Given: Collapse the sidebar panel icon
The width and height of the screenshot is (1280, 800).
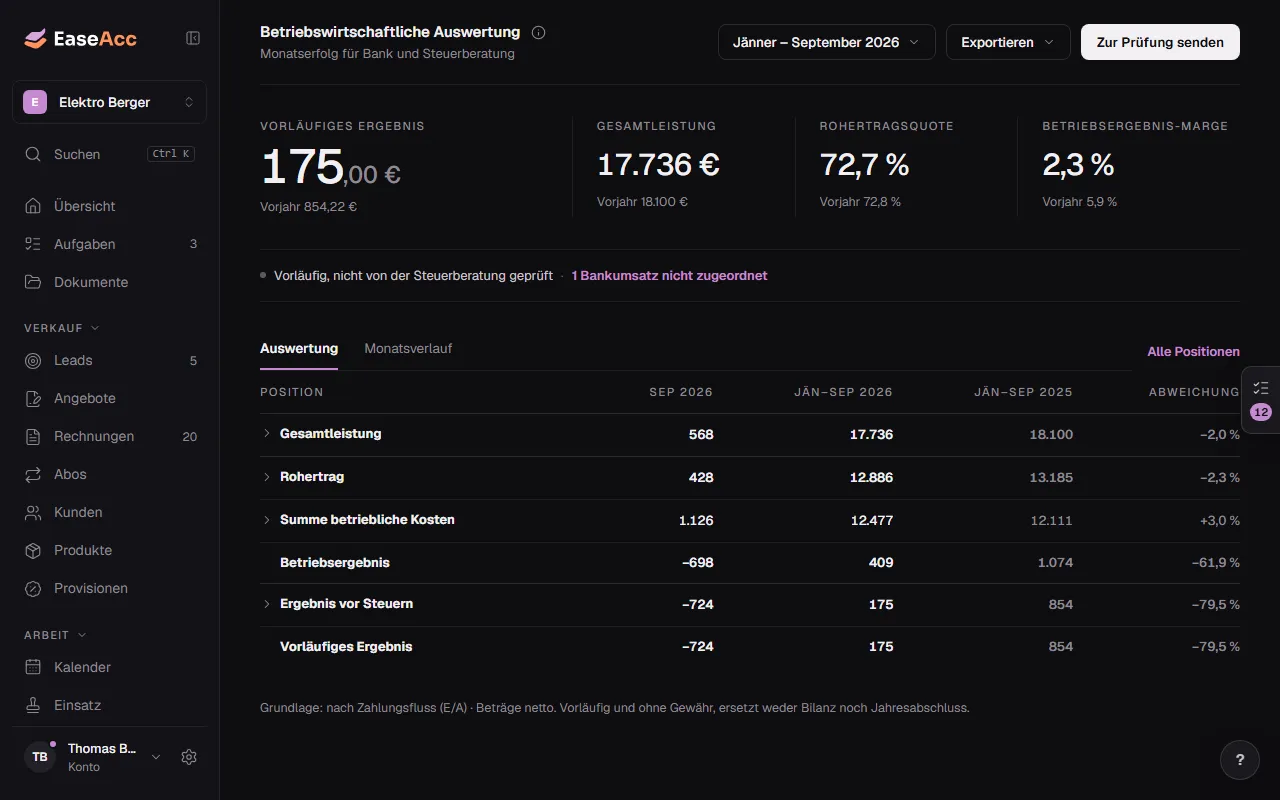Looking at the screenshot, I should pyautogui.click(x=193, y=38).
